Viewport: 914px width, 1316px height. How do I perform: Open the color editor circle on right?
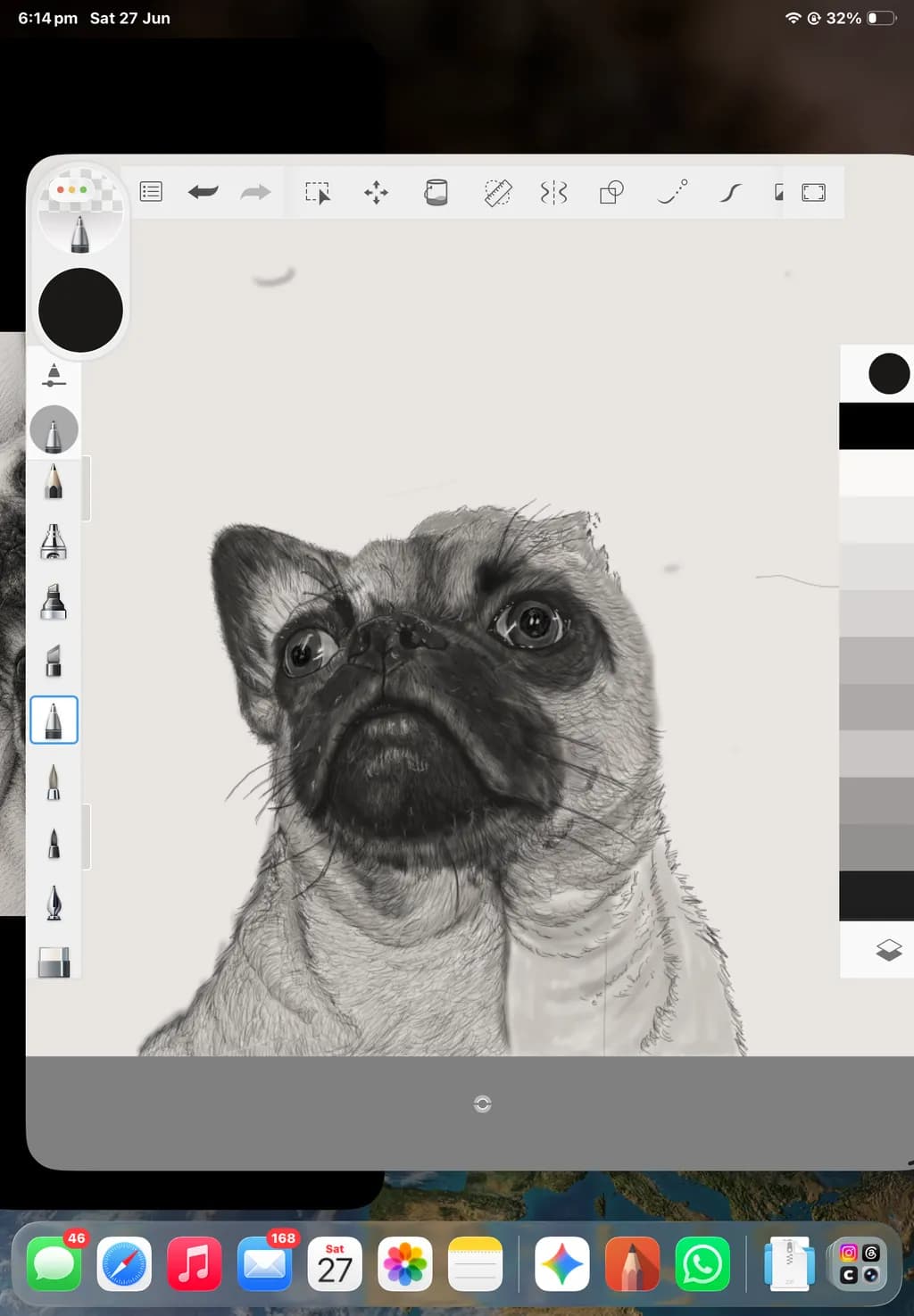[888, 373]
